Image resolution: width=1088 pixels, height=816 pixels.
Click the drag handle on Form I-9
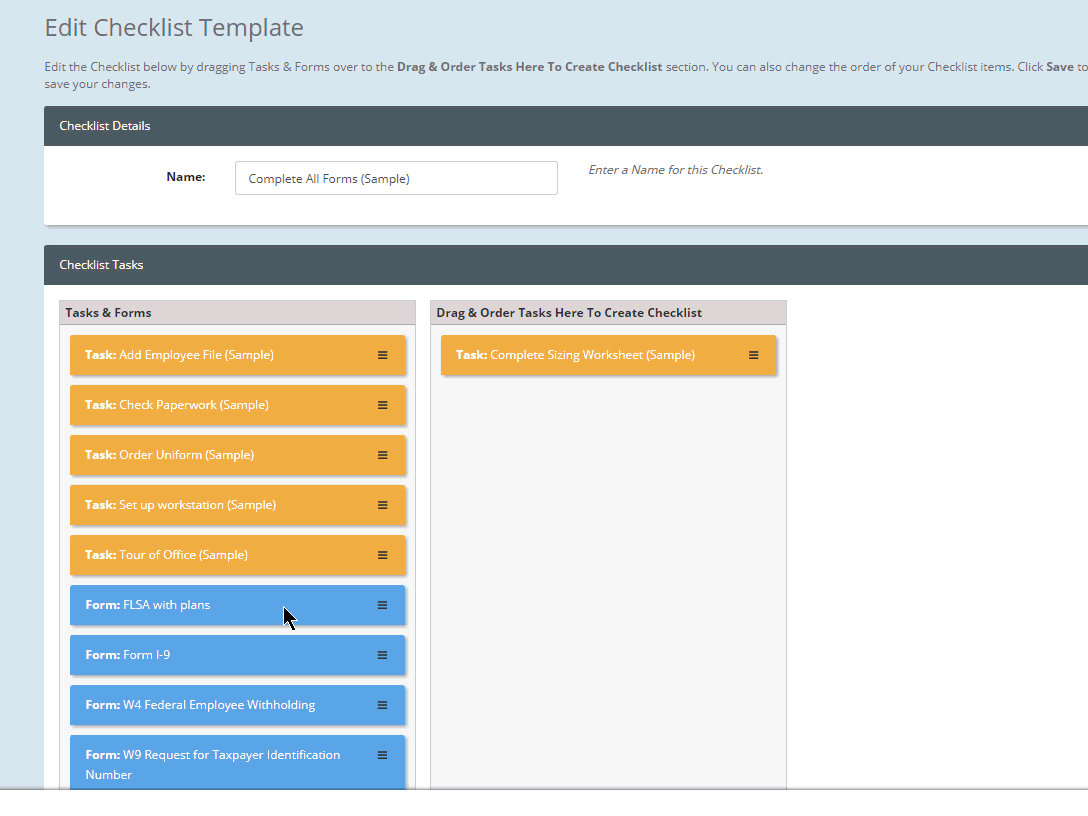[382, 655]
